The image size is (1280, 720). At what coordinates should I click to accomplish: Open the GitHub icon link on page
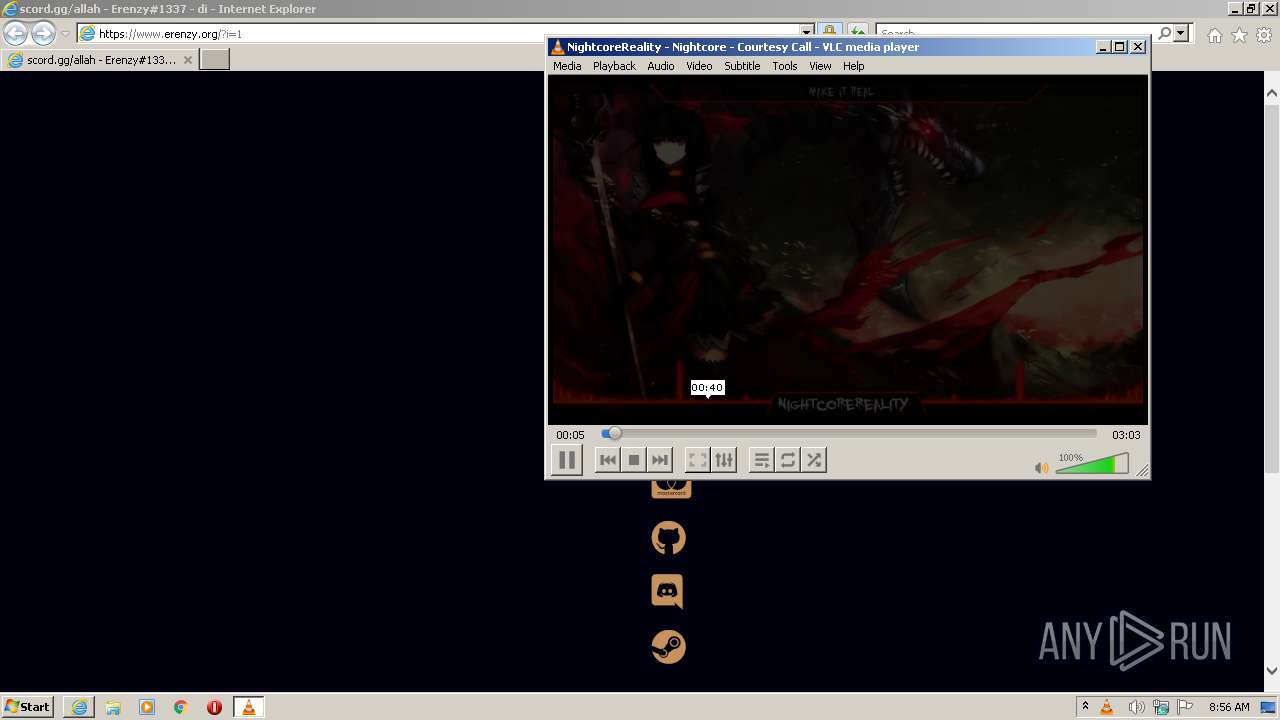tap(668, 538)
